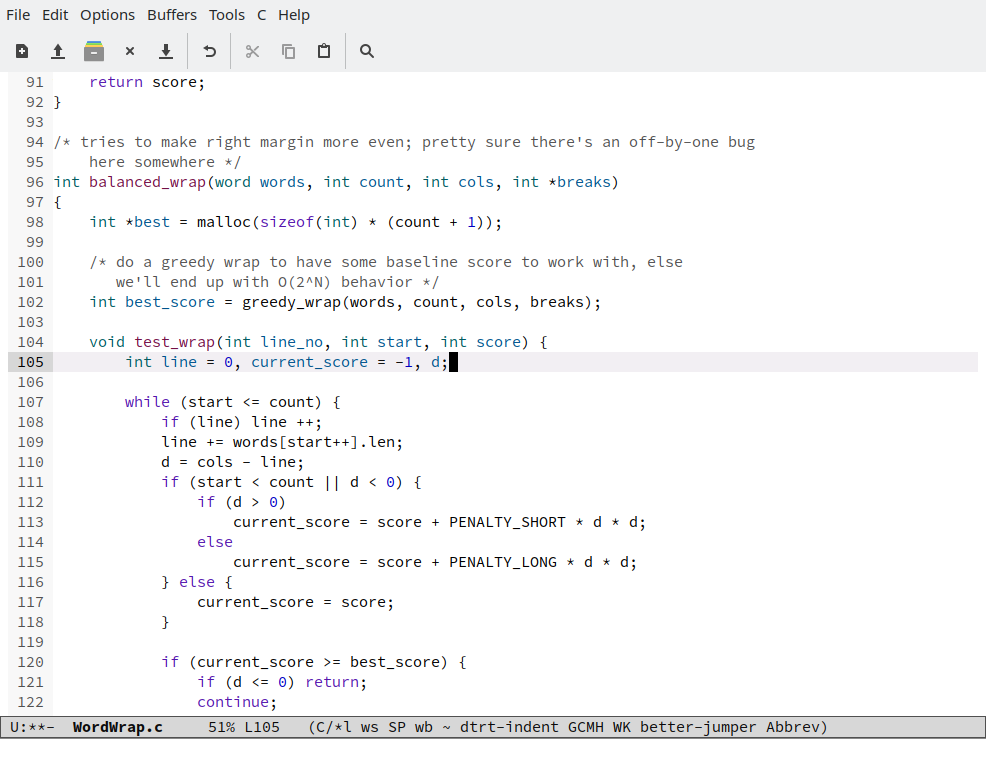Image resolution: width=986 pixels, height=759 pixels.
Task: Start a search with the magnifier icon
Action: tap(367, 51)
